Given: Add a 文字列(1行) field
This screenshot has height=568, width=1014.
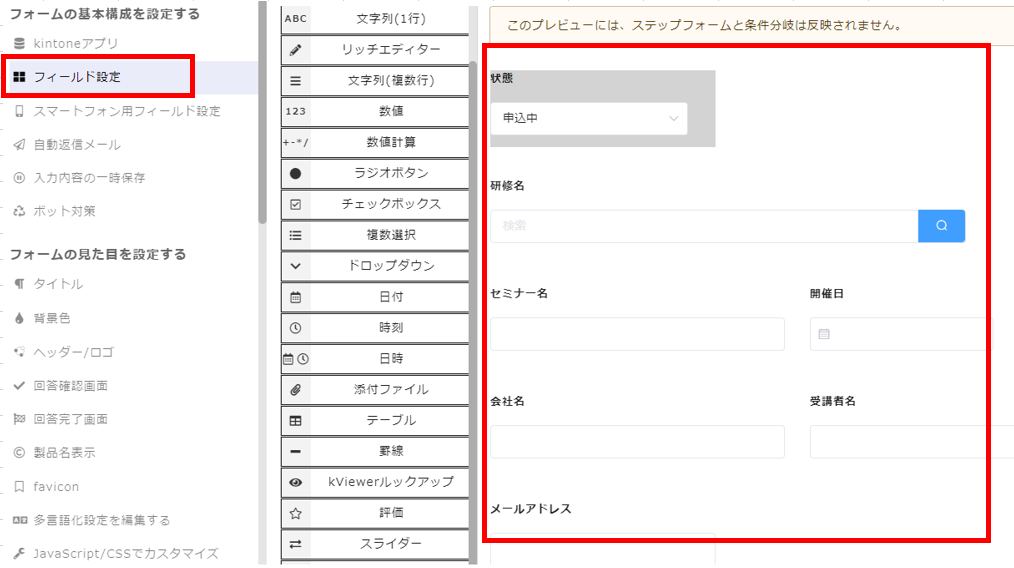Looking at the screenshot, I should (x=375, y=19).
